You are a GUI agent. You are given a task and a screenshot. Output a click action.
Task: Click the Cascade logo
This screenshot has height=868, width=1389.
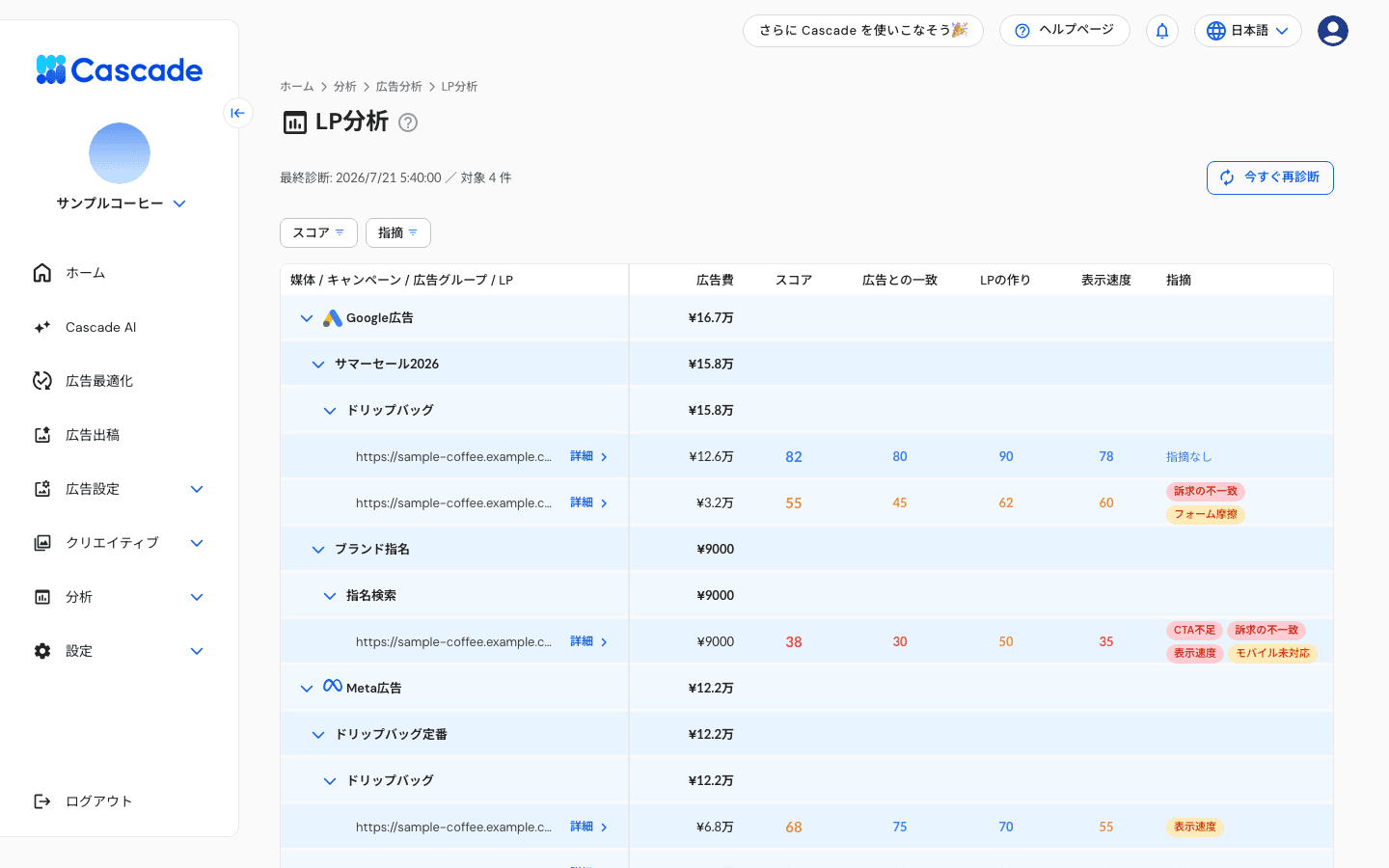tap(120, 69)
